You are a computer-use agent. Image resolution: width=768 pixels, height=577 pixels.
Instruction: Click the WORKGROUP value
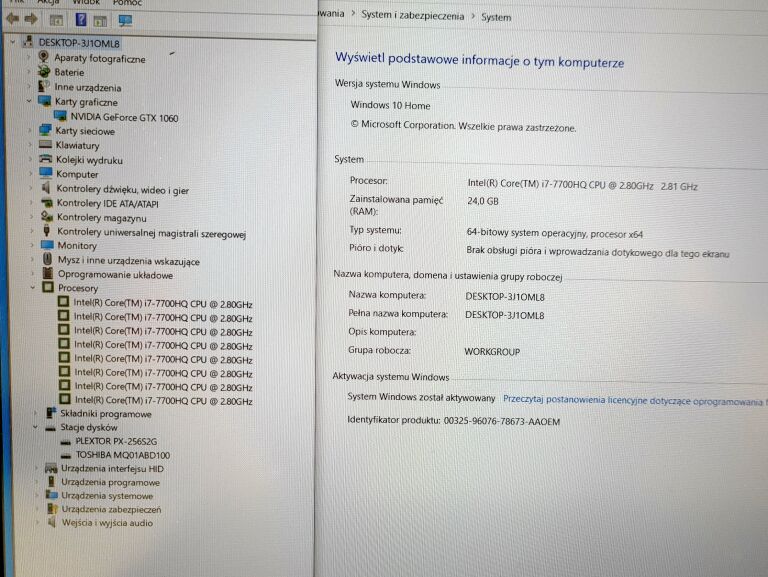pyautogui.click(x=492, y=352)
